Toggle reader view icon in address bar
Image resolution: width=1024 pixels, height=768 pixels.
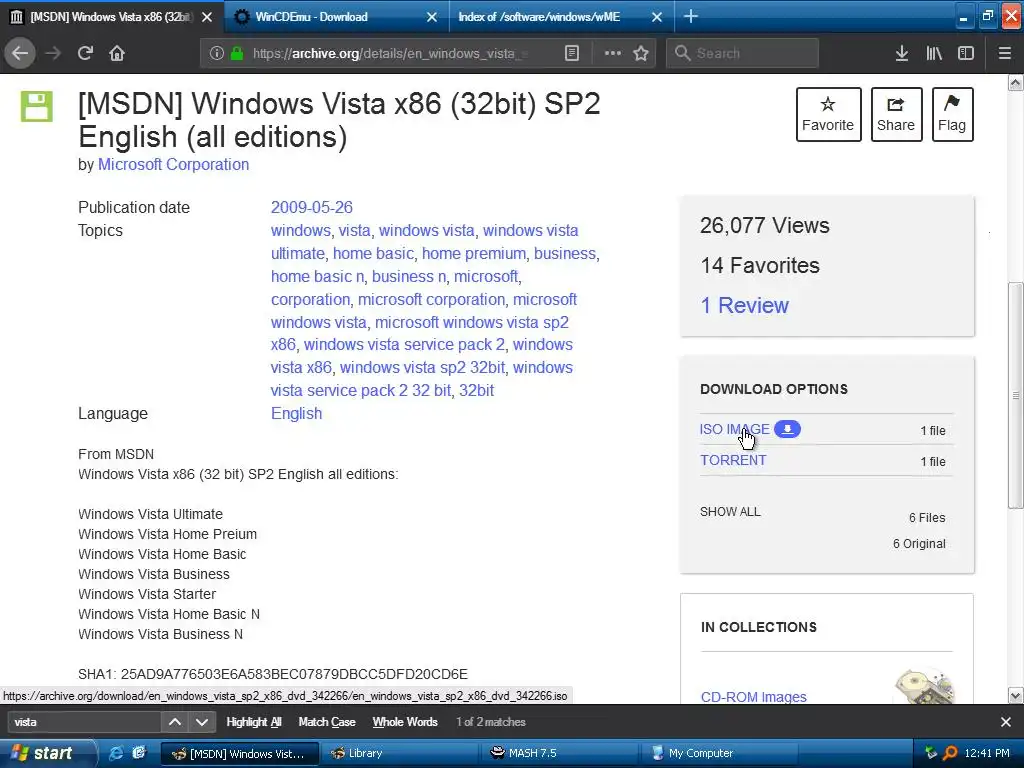click(x=571, y=53)
